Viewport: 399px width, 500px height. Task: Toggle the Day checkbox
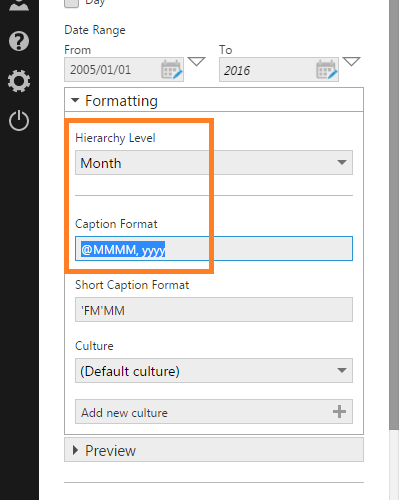71,3
